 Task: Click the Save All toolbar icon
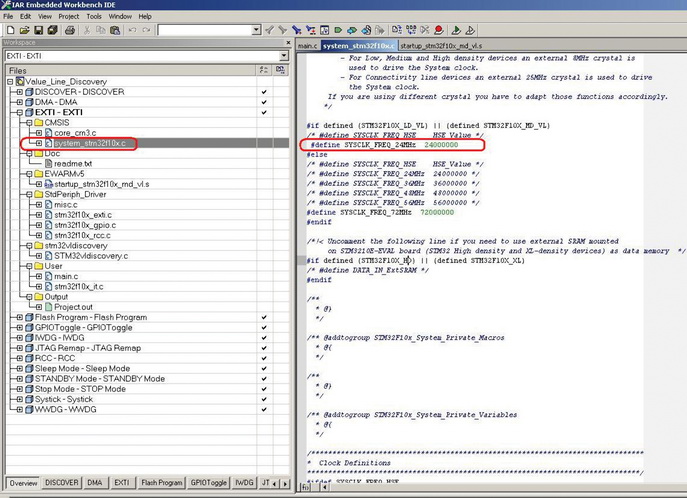tap(53, 30)
